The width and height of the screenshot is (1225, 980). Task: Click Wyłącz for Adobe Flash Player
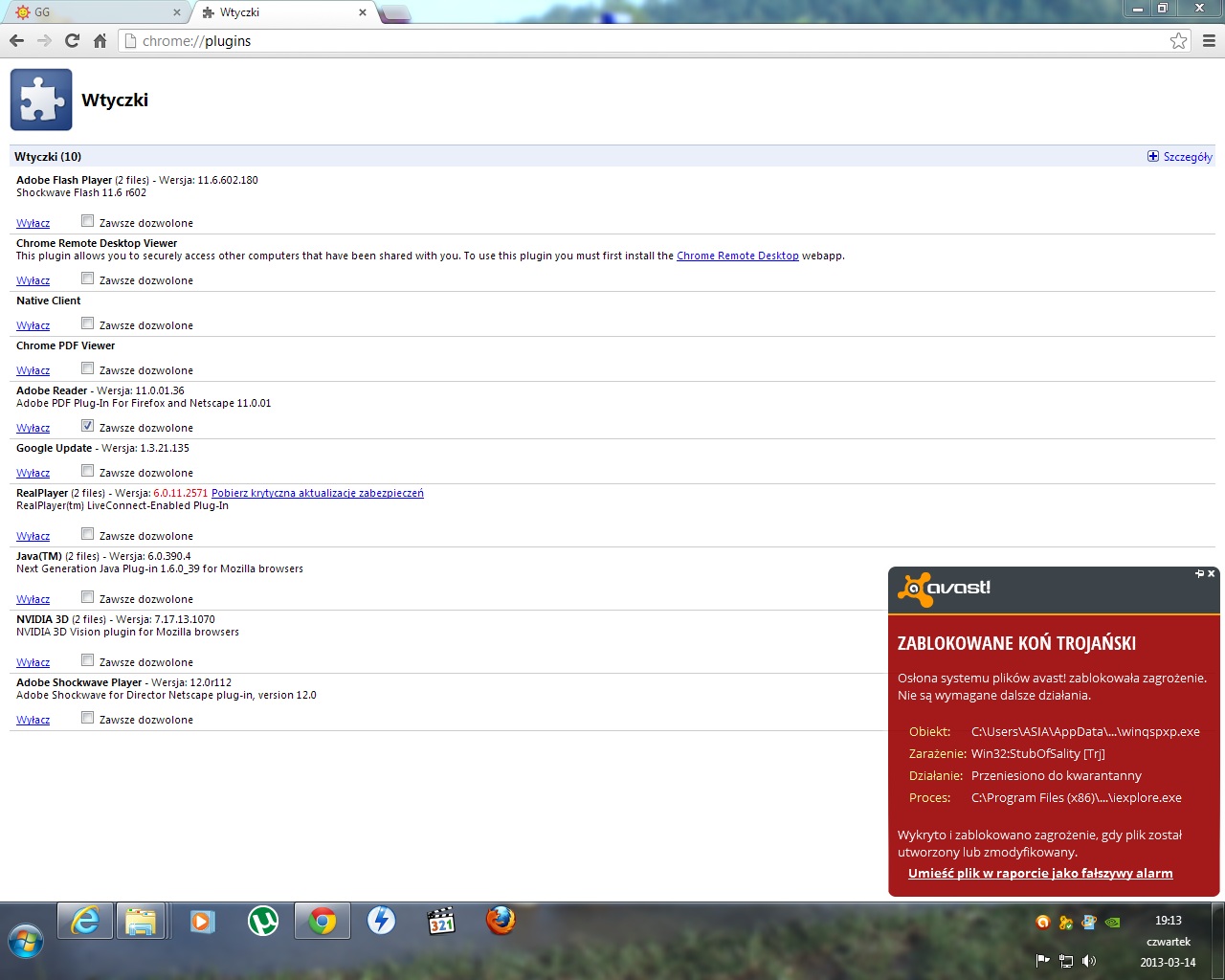[x=33, y=223]
